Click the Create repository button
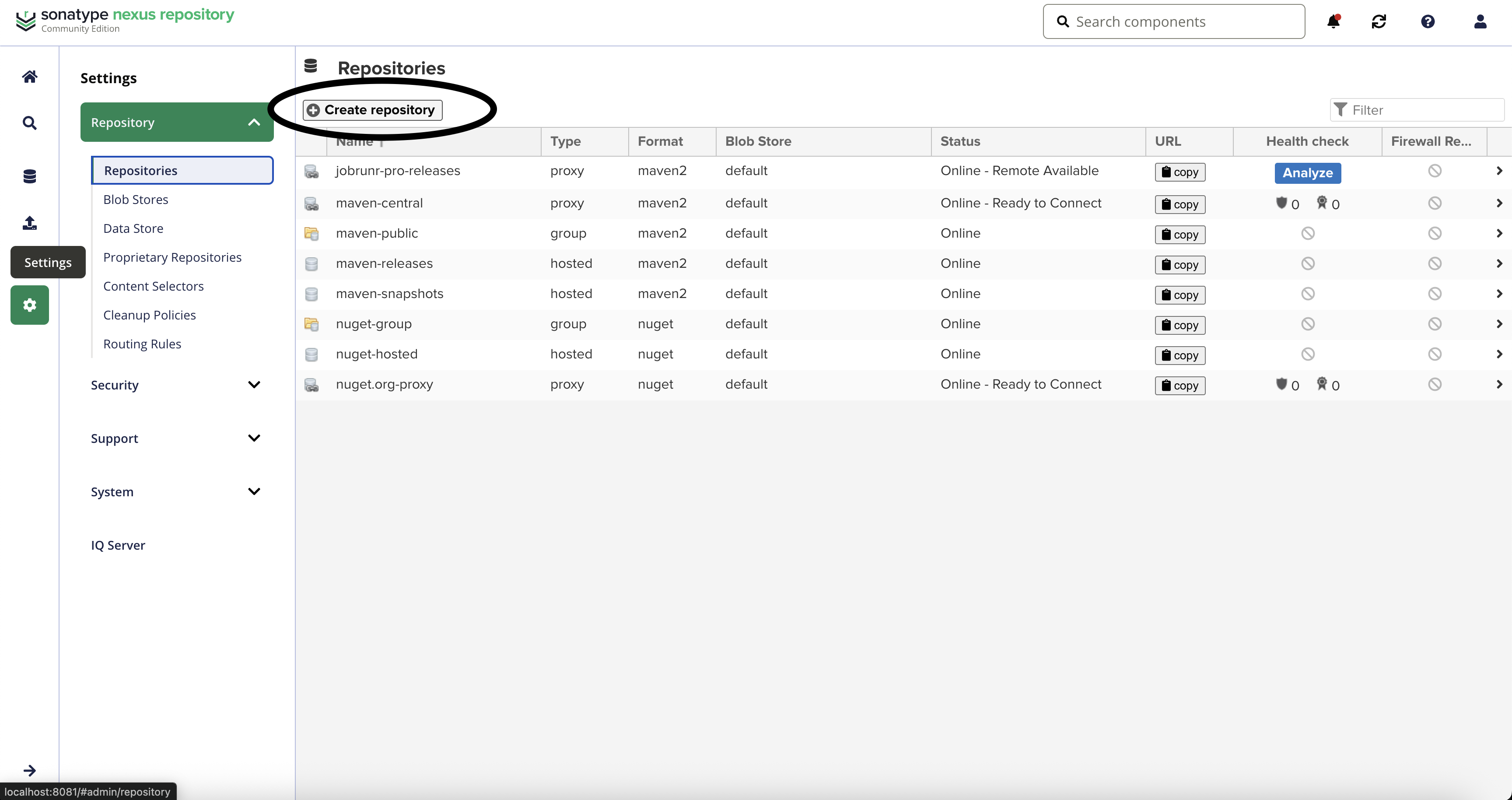Viewport: 1512px width, 800px height. [373, 110]
